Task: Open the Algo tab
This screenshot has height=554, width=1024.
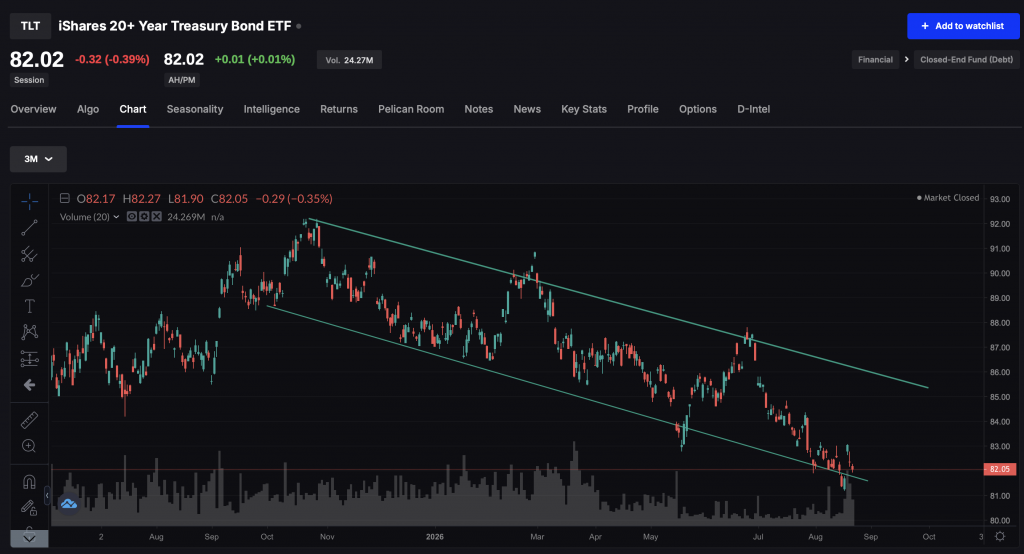Action: (88, 109)
